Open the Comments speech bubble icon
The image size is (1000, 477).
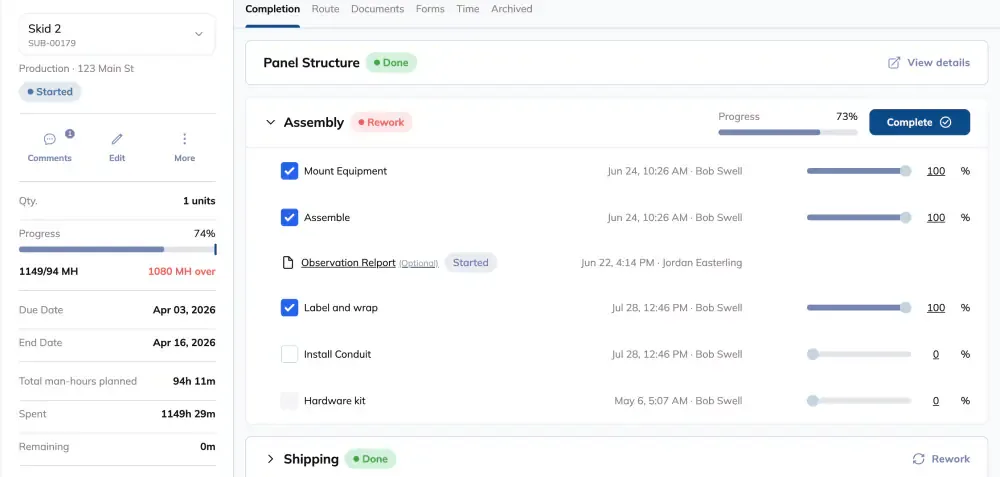click(50, 139)
